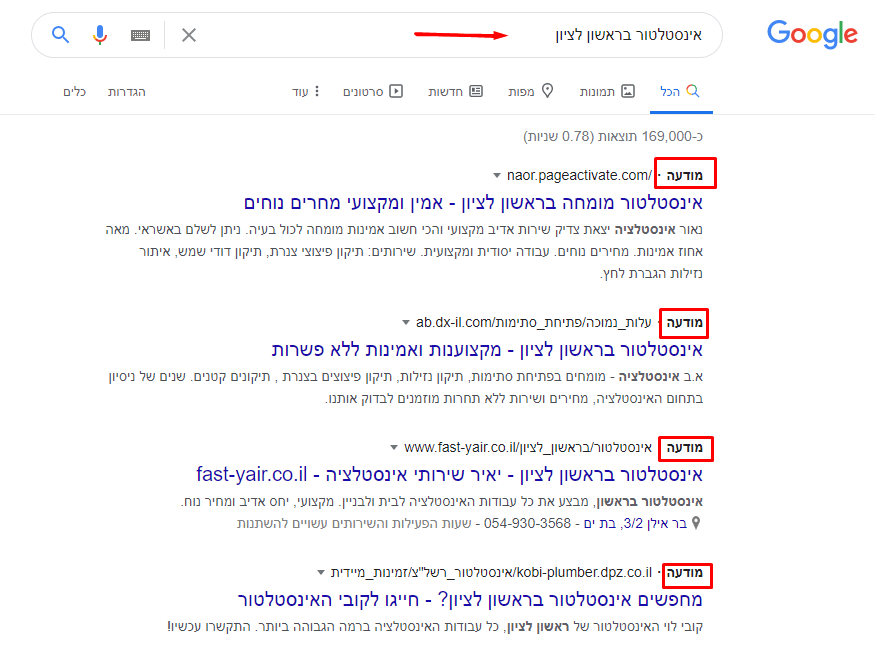Click phone number 054-930-3568
875x646 pixels.
[x=527, y=523]
